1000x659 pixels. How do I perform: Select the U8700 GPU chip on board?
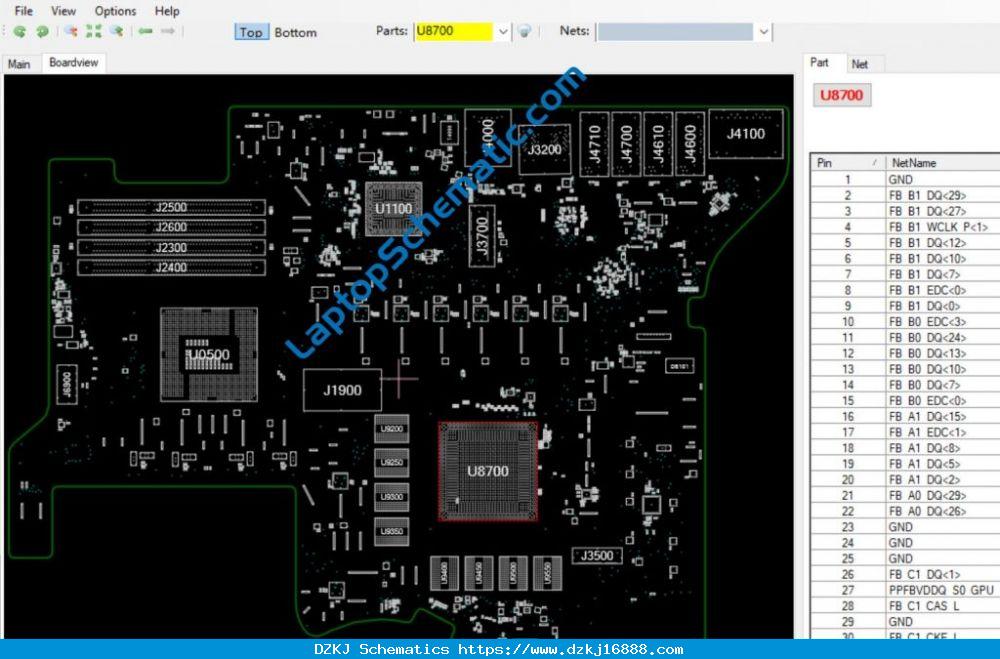[488, 471]
